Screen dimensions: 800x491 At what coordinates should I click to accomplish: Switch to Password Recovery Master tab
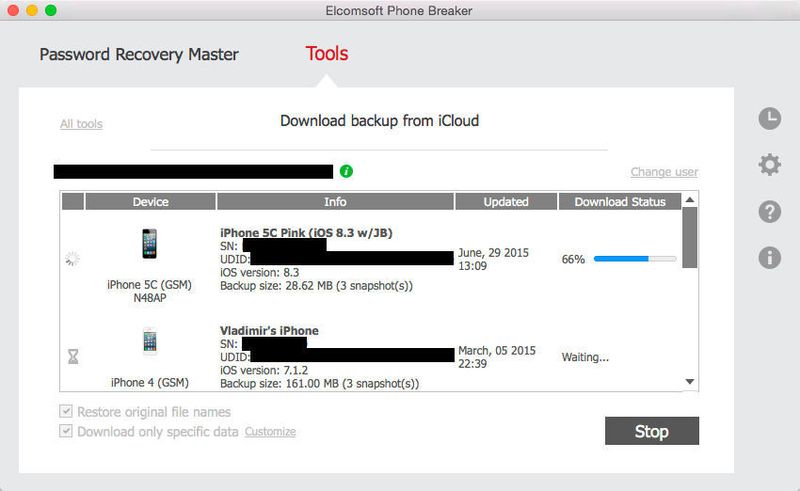(x=139, y=55)
